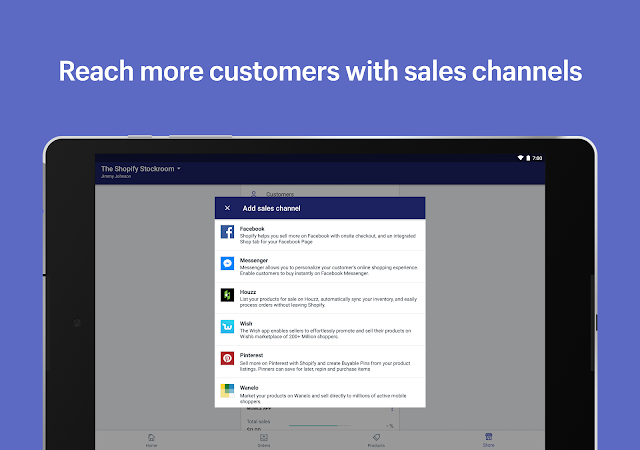Click the Total sales label

pos(258,421)
